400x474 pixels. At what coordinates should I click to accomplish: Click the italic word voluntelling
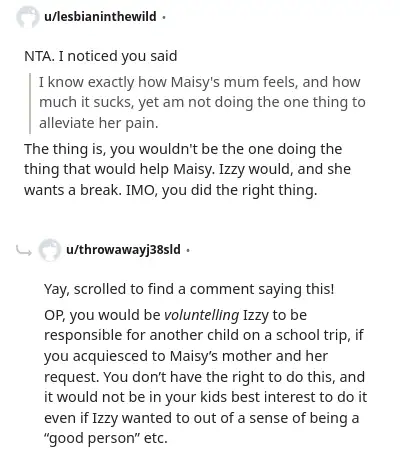(x=202, y=315)
